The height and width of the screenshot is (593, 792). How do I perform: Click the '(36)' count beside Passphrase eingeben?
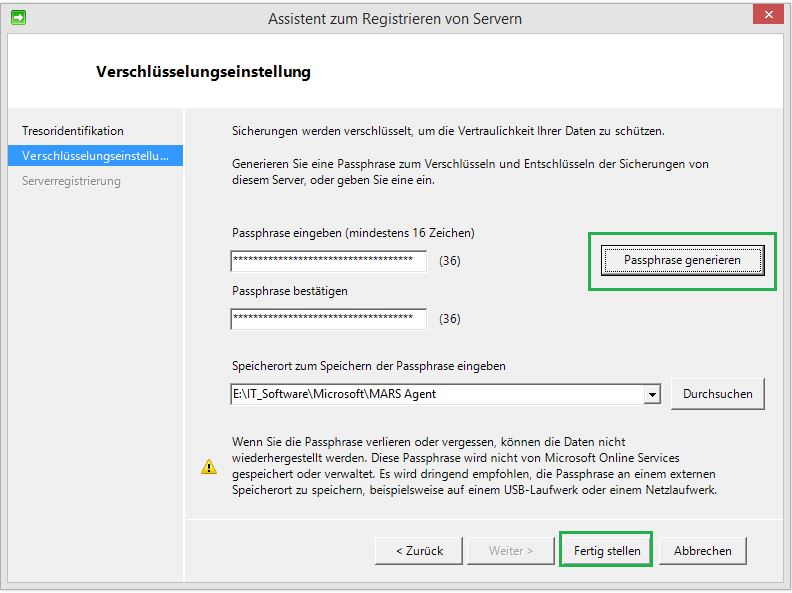coord(450,261)
